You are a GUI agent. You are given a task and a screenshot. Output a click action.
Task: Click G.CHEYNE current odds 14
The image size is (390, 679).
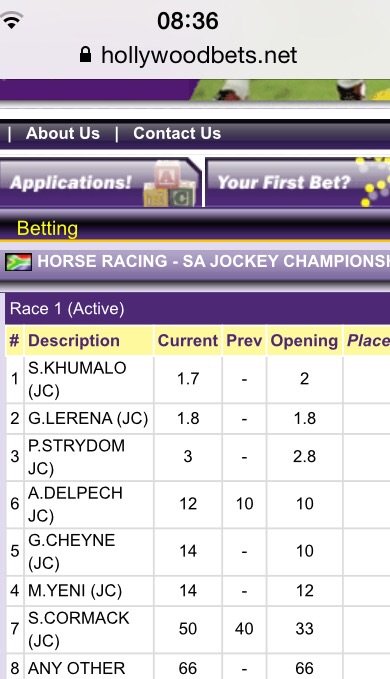tap(188, 551)
